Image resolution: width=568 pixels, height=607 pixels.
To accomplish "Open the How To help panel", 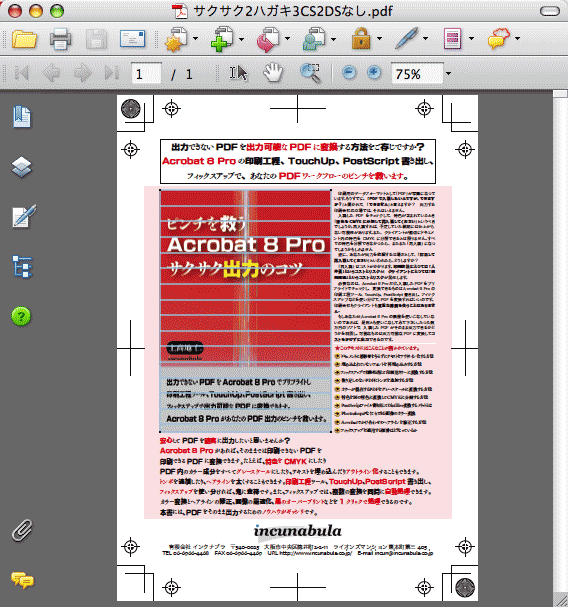I will [21, 317].
